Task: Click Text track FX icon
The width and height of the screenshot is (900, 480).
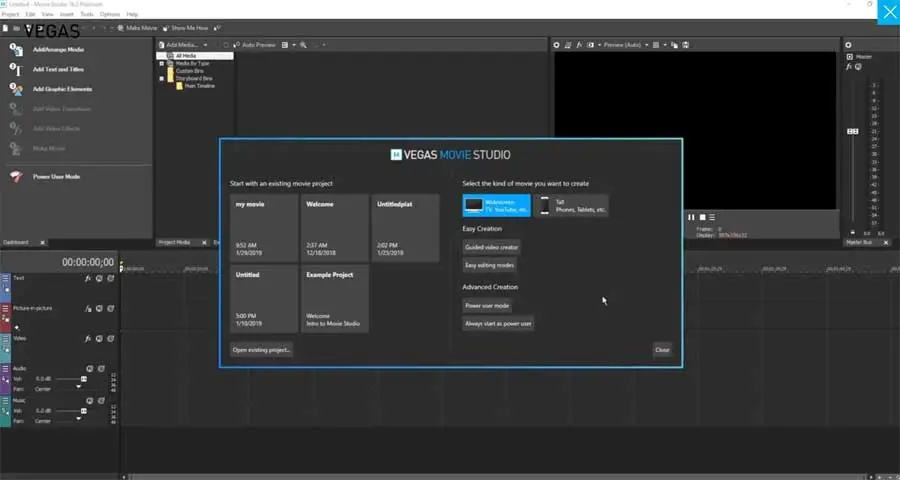Action: click(88, 278)
